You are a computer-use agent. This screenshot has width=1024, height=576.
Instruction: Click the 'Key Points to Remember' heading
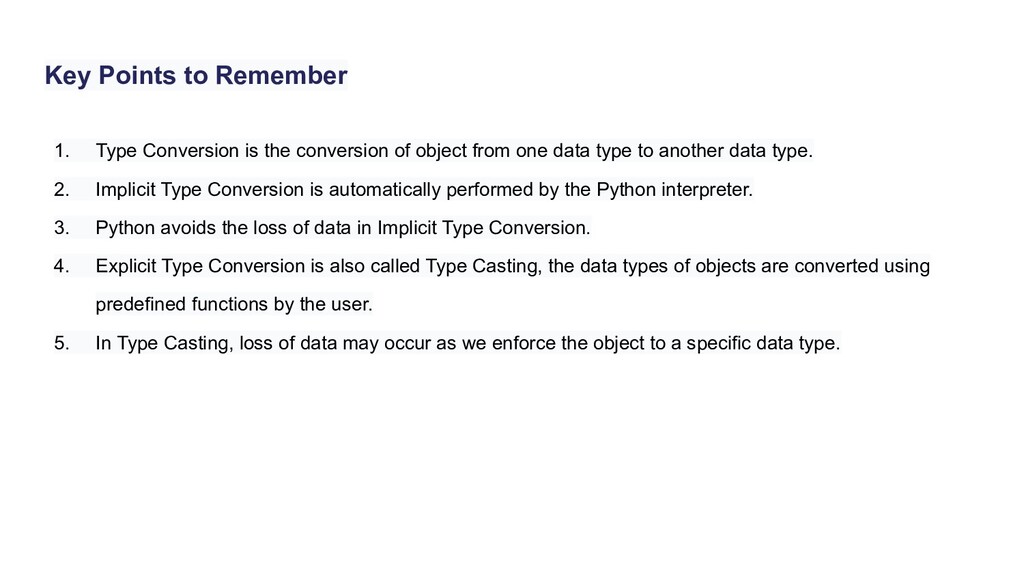click(196, 76)
